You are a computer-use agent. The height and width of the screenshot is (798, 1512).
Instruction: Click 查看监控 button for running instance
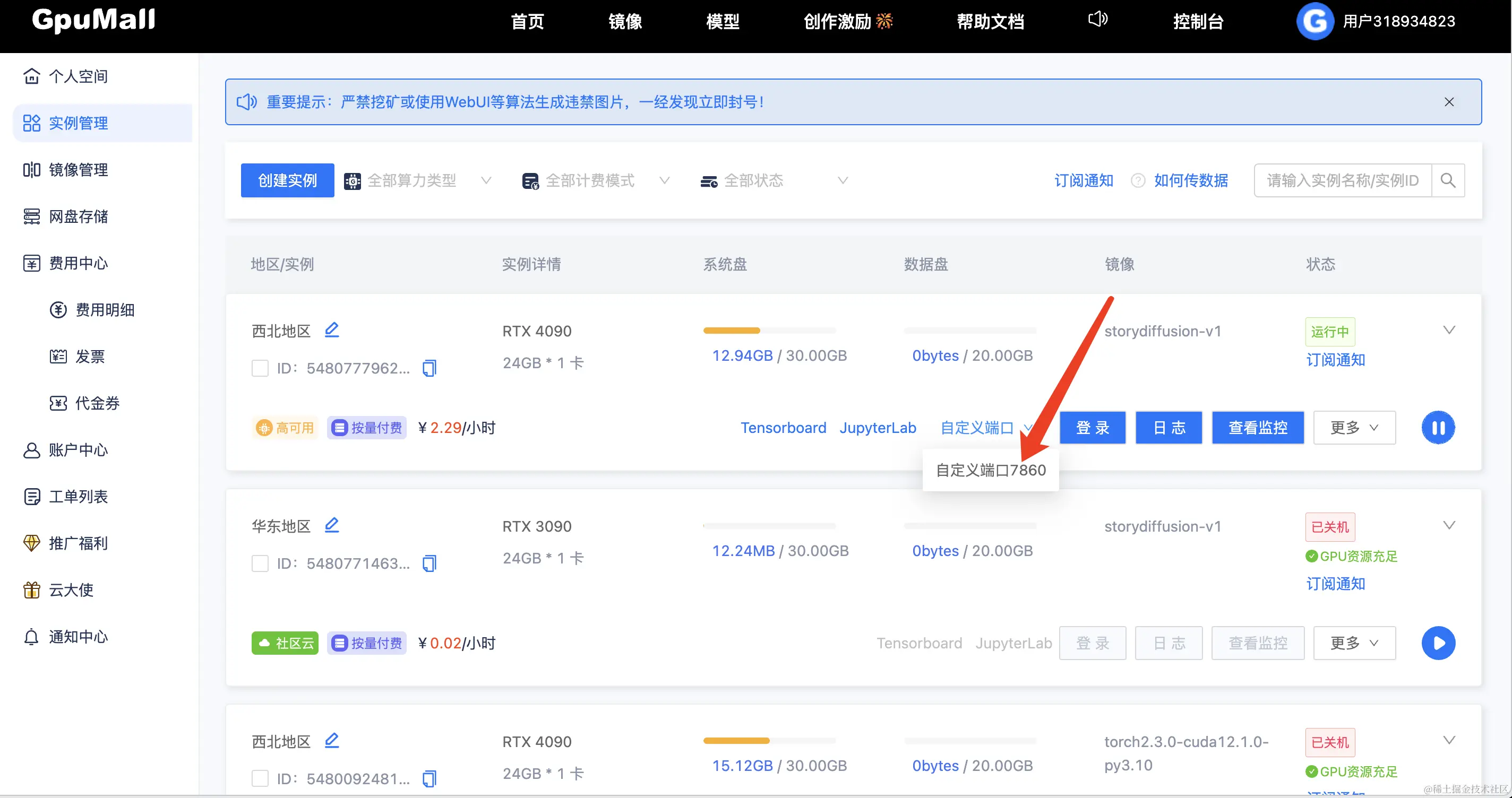(x=1258, y=428)
